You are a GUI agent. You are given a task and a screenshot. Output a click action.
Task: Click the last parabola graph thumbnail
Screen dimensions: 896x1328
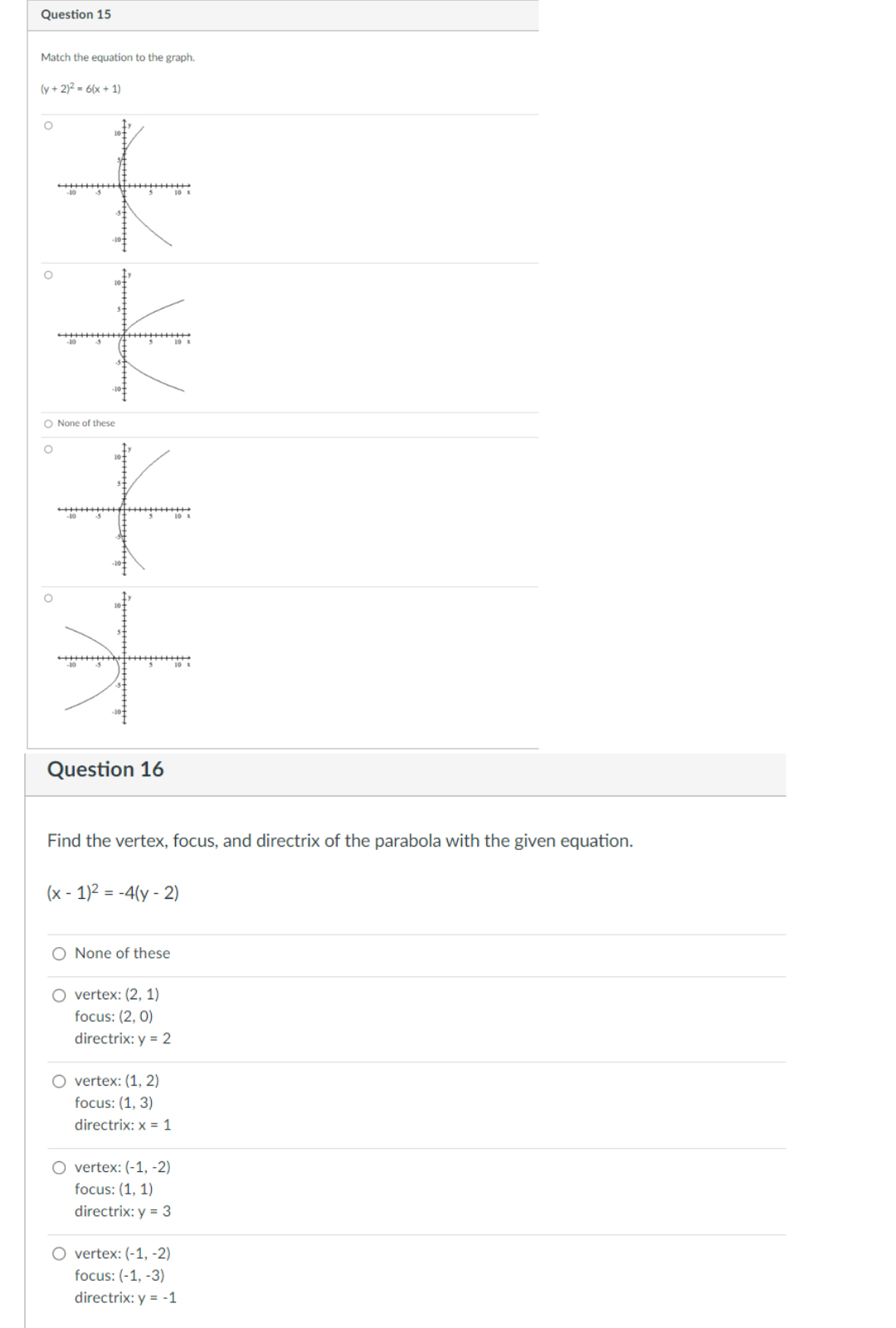click(x=124, y=660)
